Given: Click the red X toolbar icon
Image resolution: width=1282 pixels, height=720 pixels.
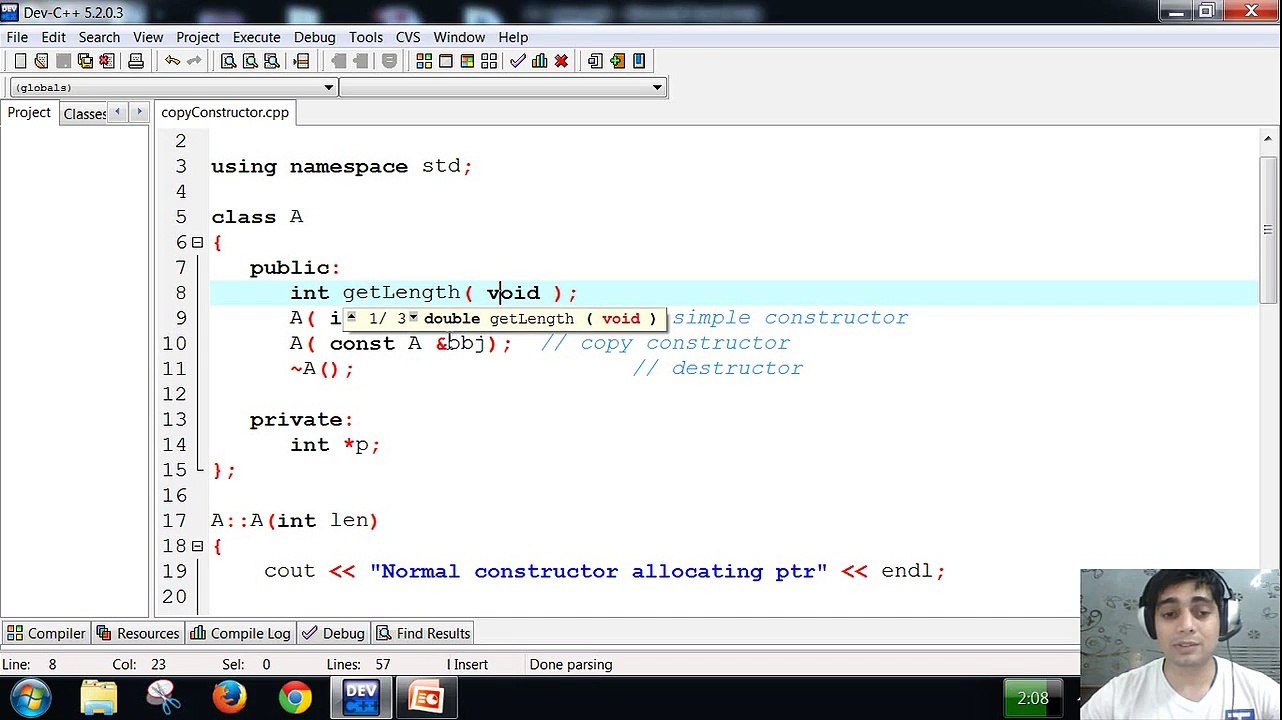Looking at the screenshot, I should point(561,61).
